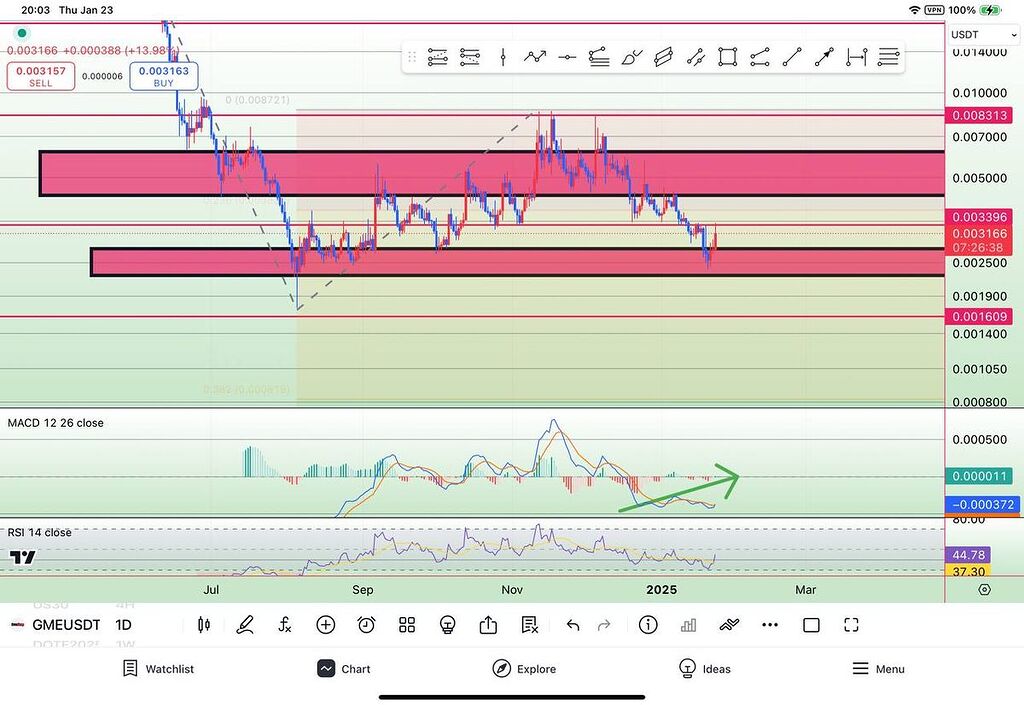1024x705 pixels.
Task: Open chart settings gear on time axis
Action: [x=985, y=590]
